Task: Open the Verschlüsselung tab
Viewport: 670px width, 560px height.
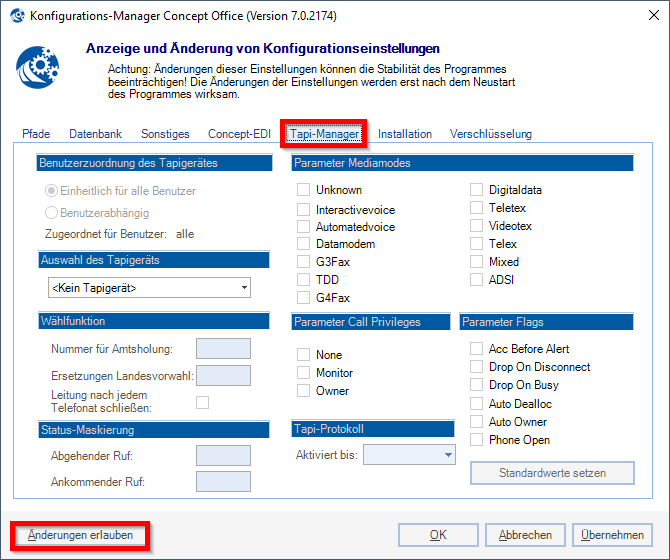Action: pos(490,134)
